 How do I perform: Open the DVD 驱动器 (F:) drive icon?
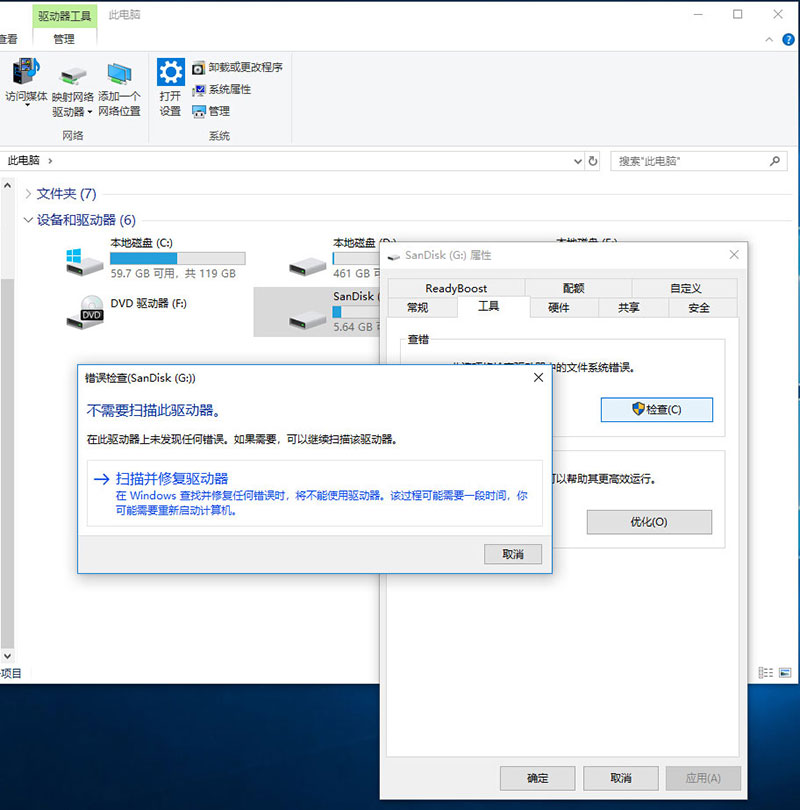85,311
